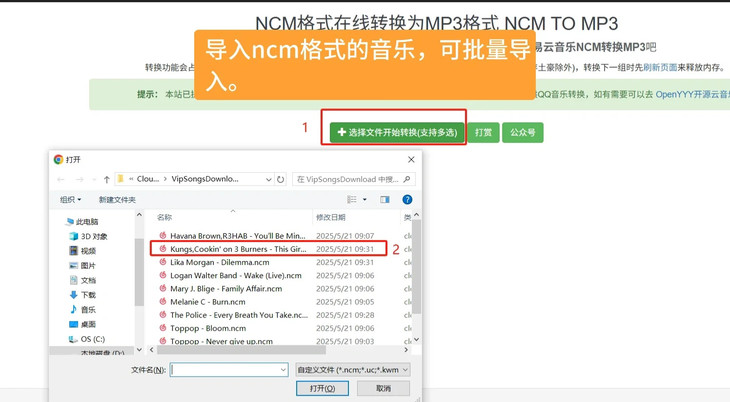Screen dimensions: 730x402
Task: Open the 刷新页面 link
Action: pos(660,68)
